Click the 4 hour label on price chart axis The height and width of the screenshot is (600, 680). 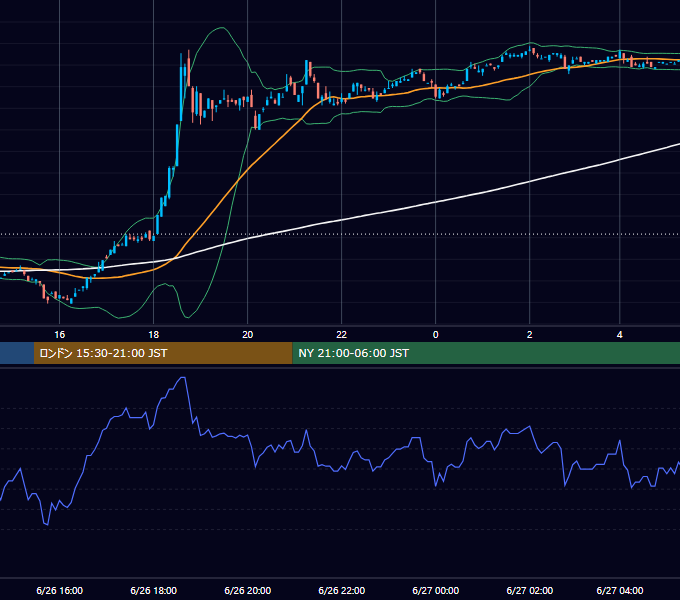click(620, 335)
